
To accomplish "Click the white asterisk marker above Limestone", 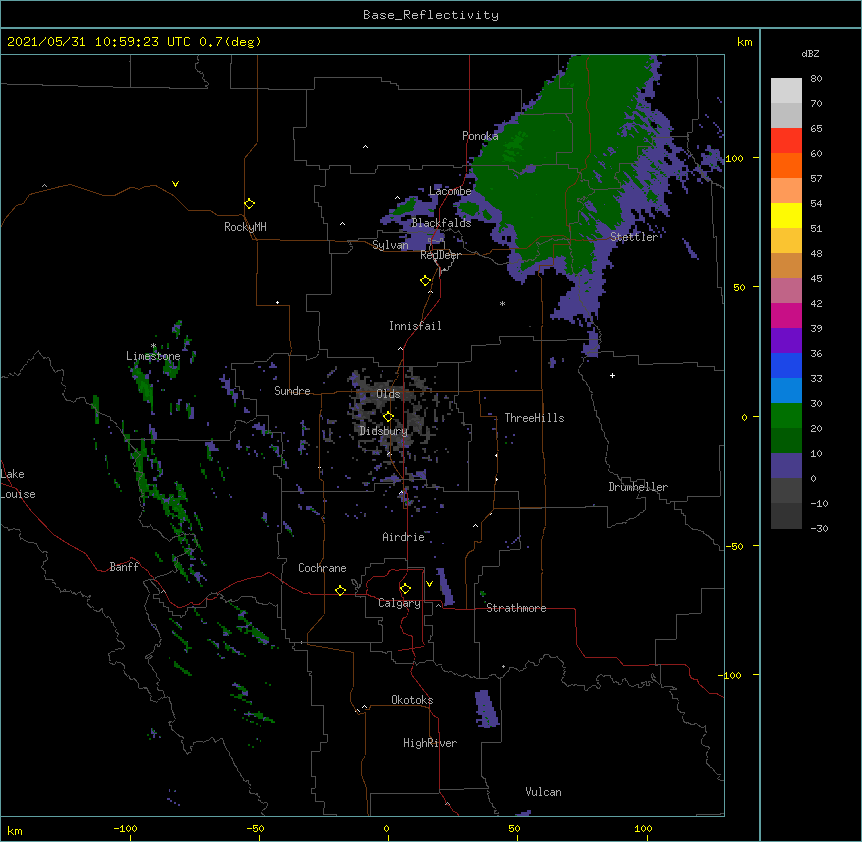I will (x=153, y=346).
